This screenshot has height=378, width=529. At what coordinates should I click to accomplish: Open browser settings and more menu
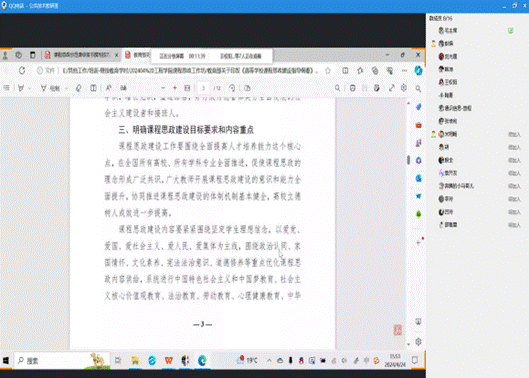[x=404, y=71]
